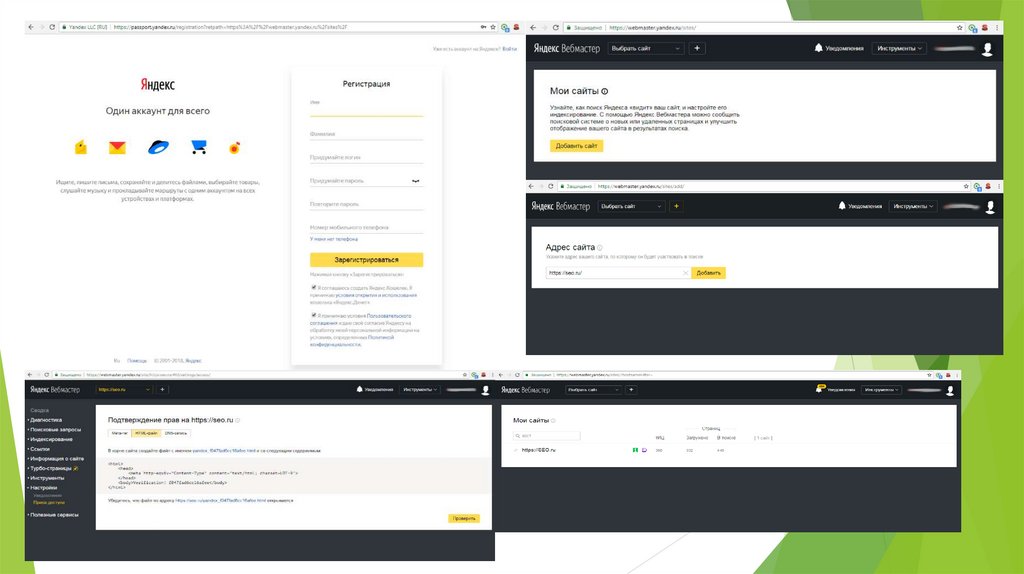Select the Мета-тег verification tab
Viewport: 1024px width, 574px height.
pos(120,433)
